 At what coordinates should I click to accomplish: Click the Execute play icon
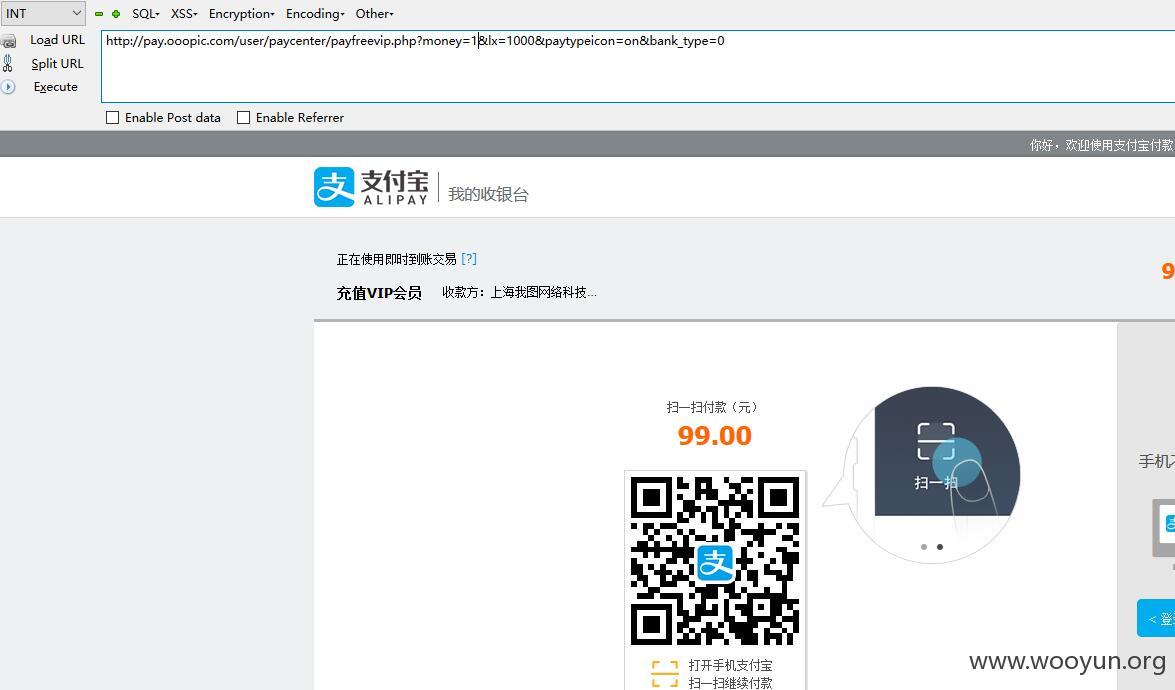click(8, 87)
